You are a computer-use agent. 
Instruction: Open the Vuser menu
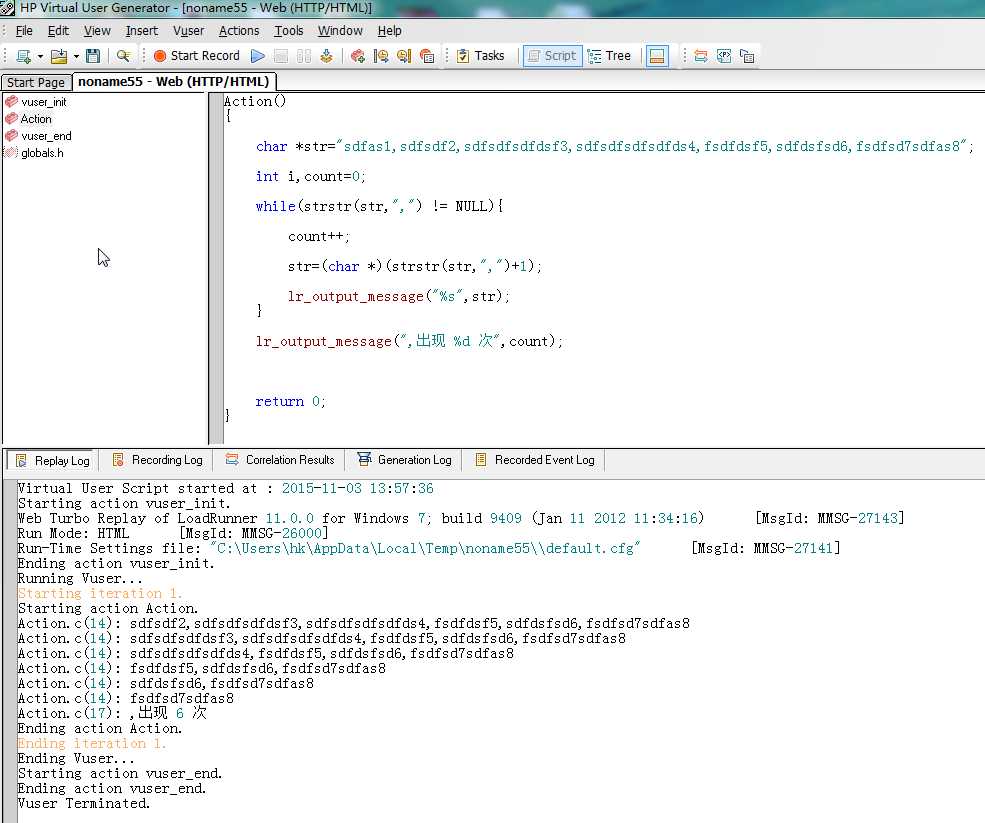coord(188,31)
